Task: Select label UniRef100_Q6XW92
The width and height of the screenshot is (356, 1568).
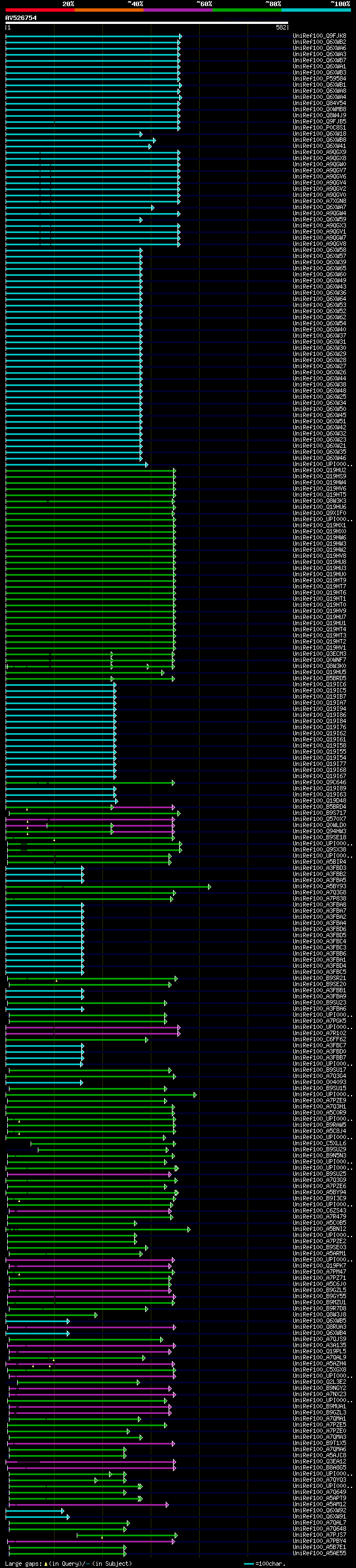Action: 319,1510
